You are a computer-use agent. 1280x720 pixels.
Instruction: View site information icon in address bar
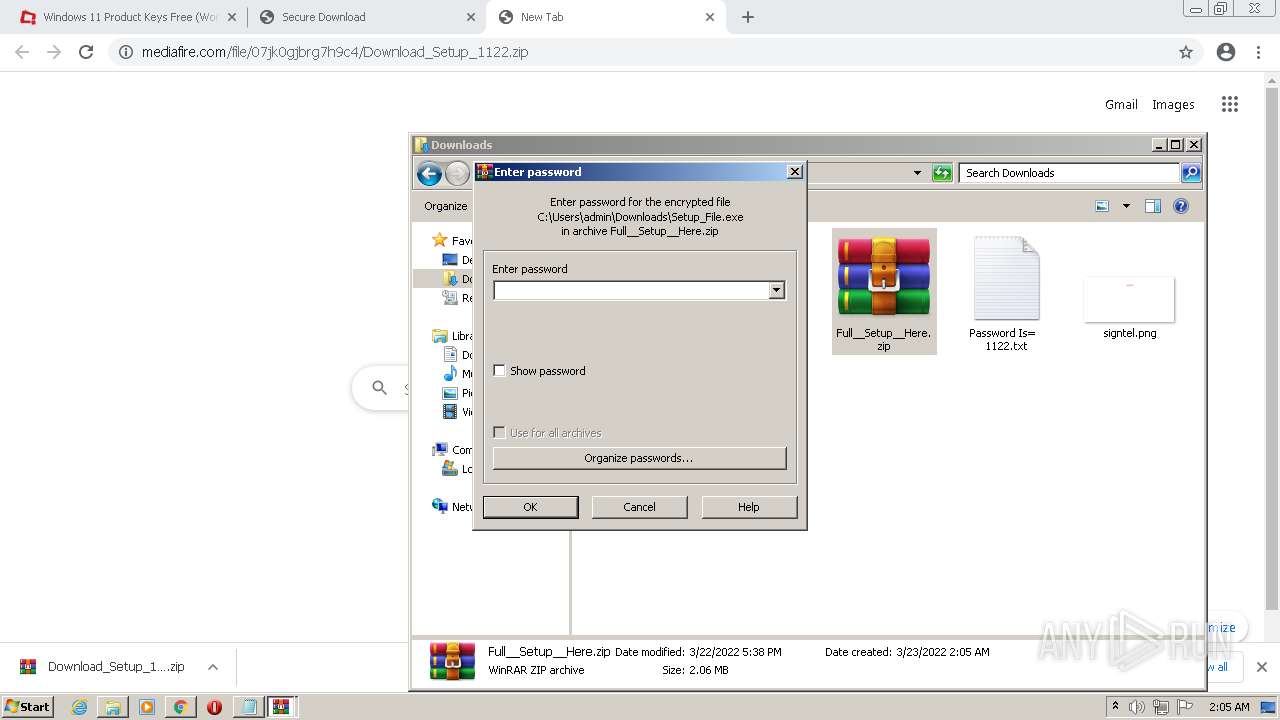click(126, 52)
